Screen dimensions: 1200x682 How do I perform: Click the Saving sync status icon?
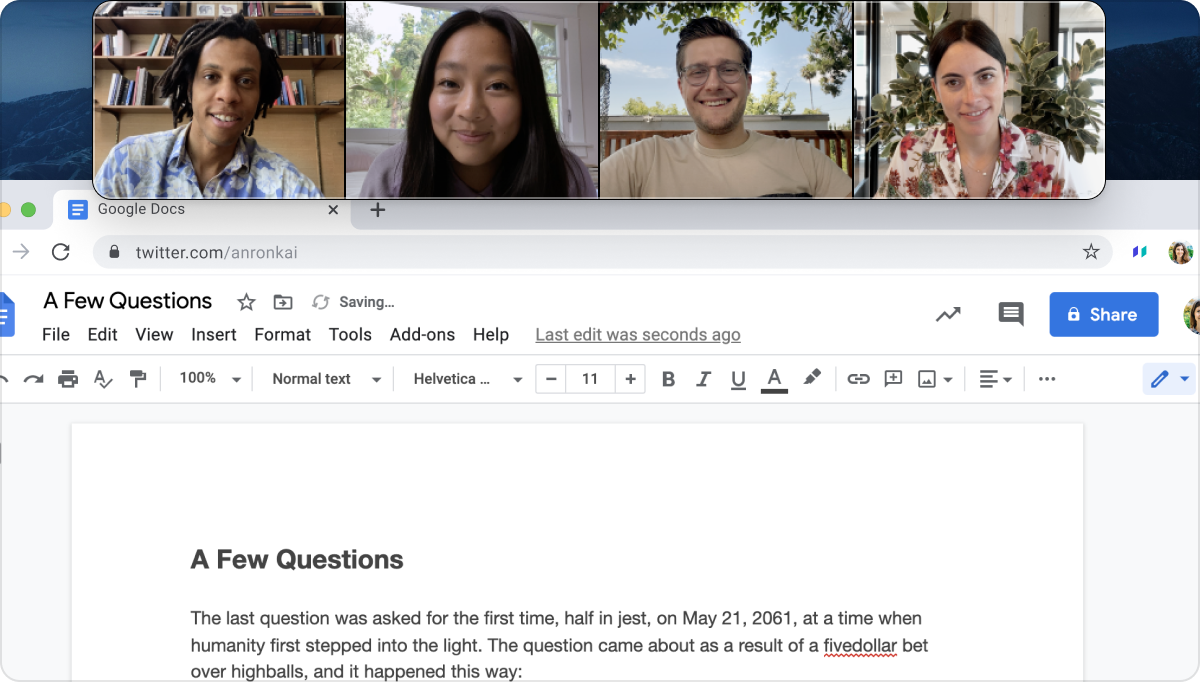tap(321, 302)
